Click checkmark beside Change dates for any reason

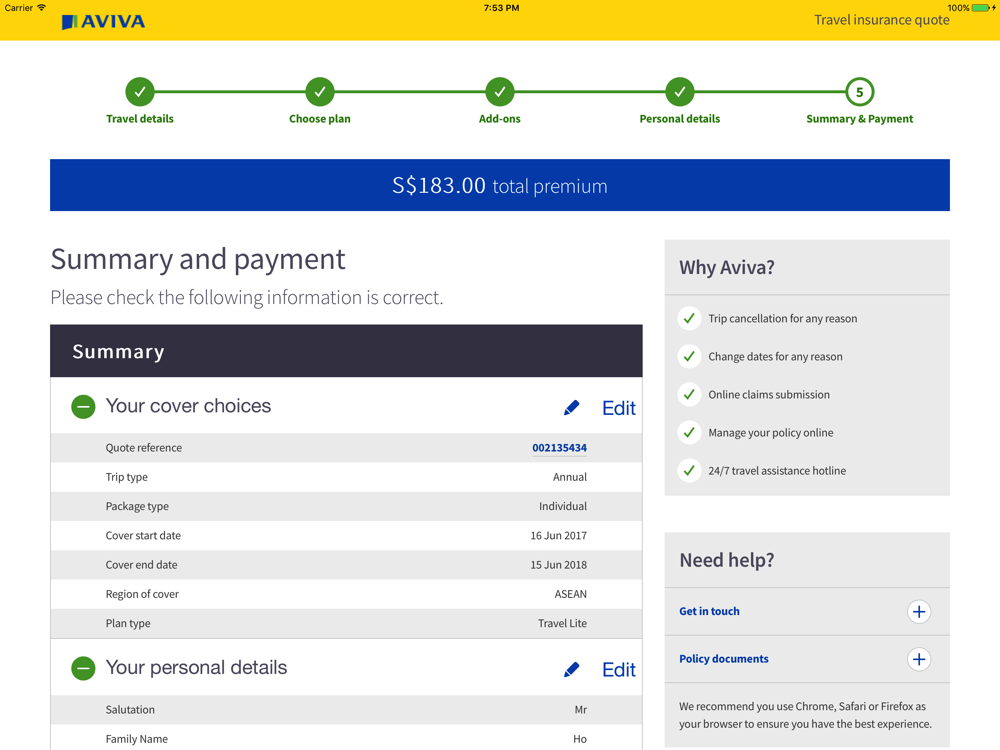pos(689,357)
